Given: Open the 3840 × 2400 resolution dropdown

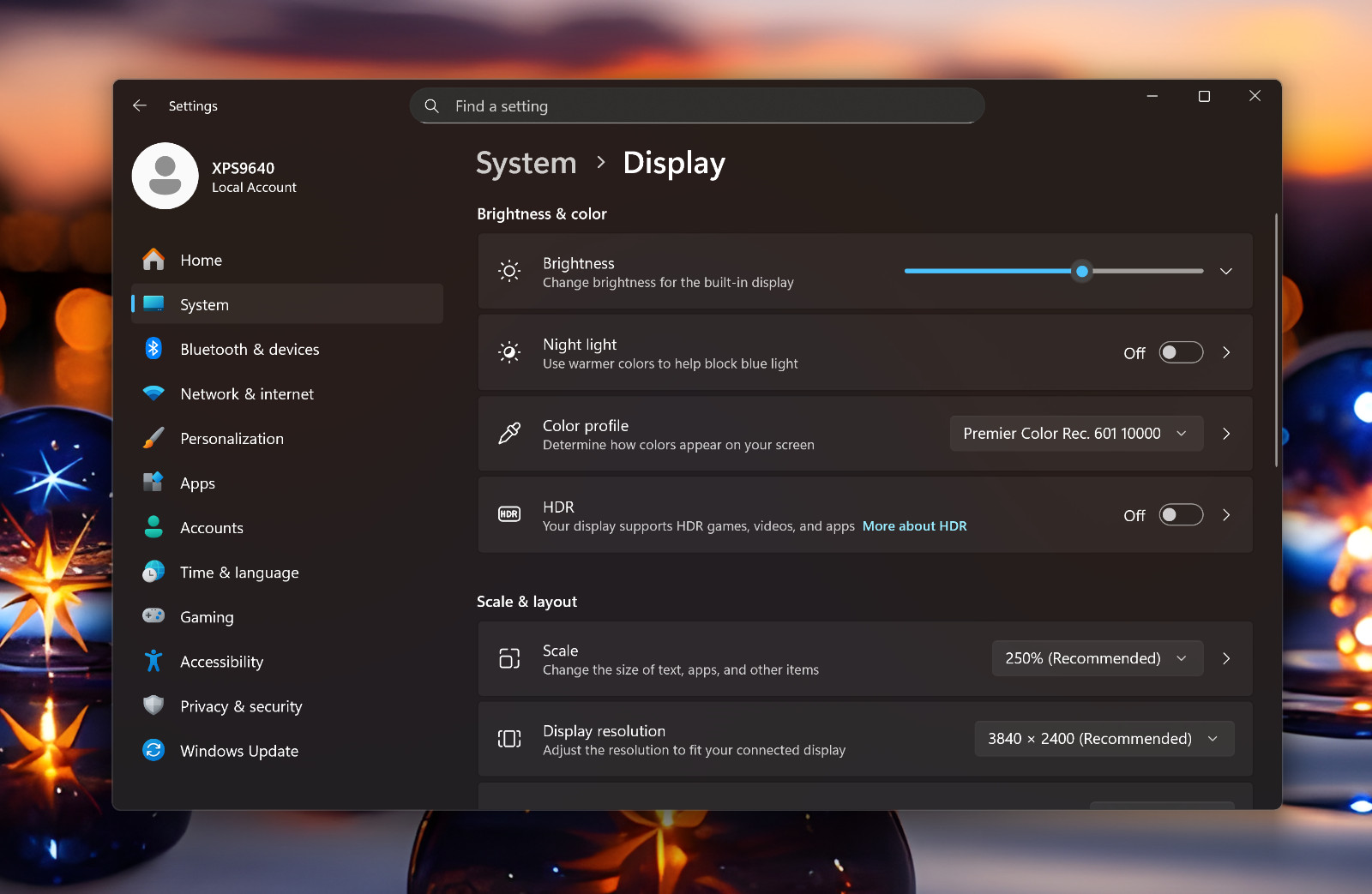Looking at the screenshot, I should [1104, 739].
